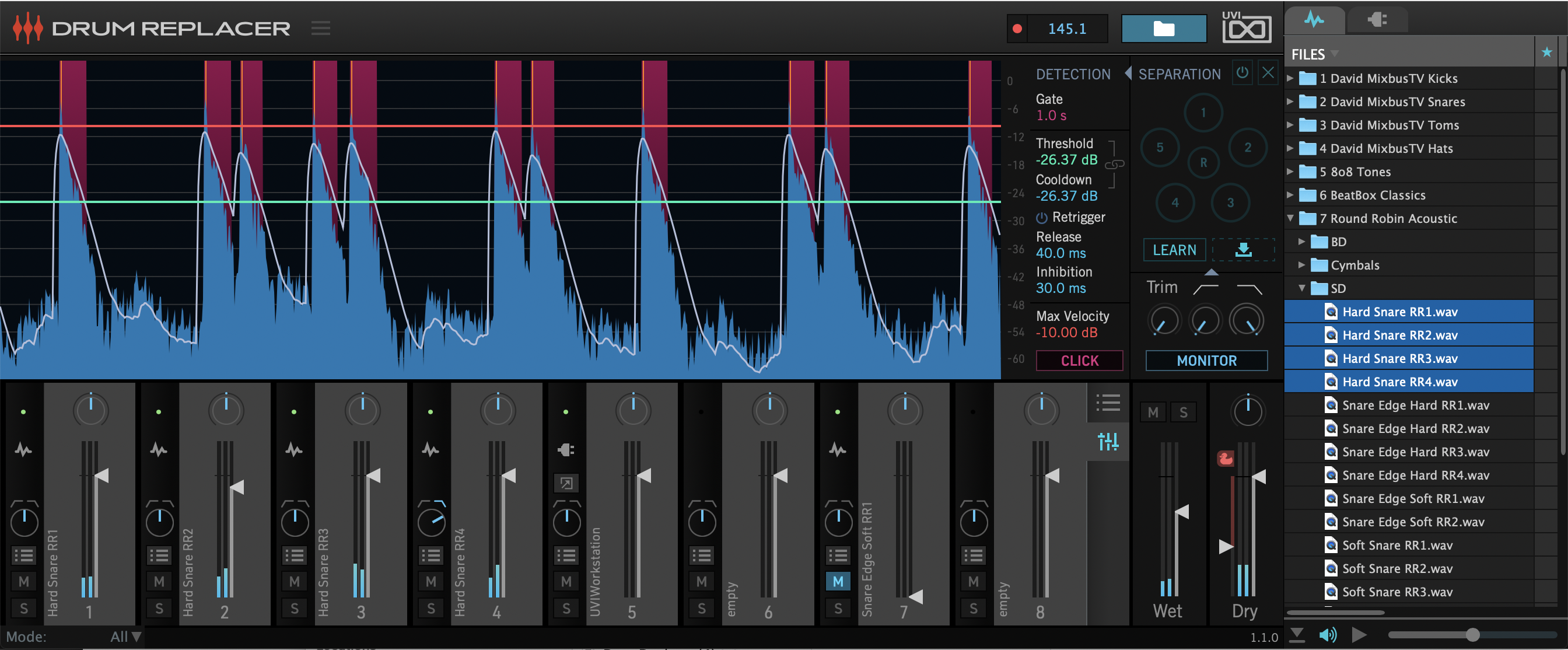This screenshot has width=1568, height=650.
Task: Open the folder browser button
Action: coord(1164,29)
